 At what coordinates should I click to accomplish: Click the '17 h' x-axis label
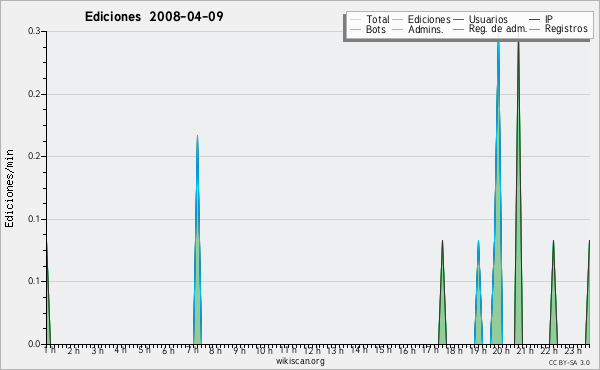click(430, 350)
